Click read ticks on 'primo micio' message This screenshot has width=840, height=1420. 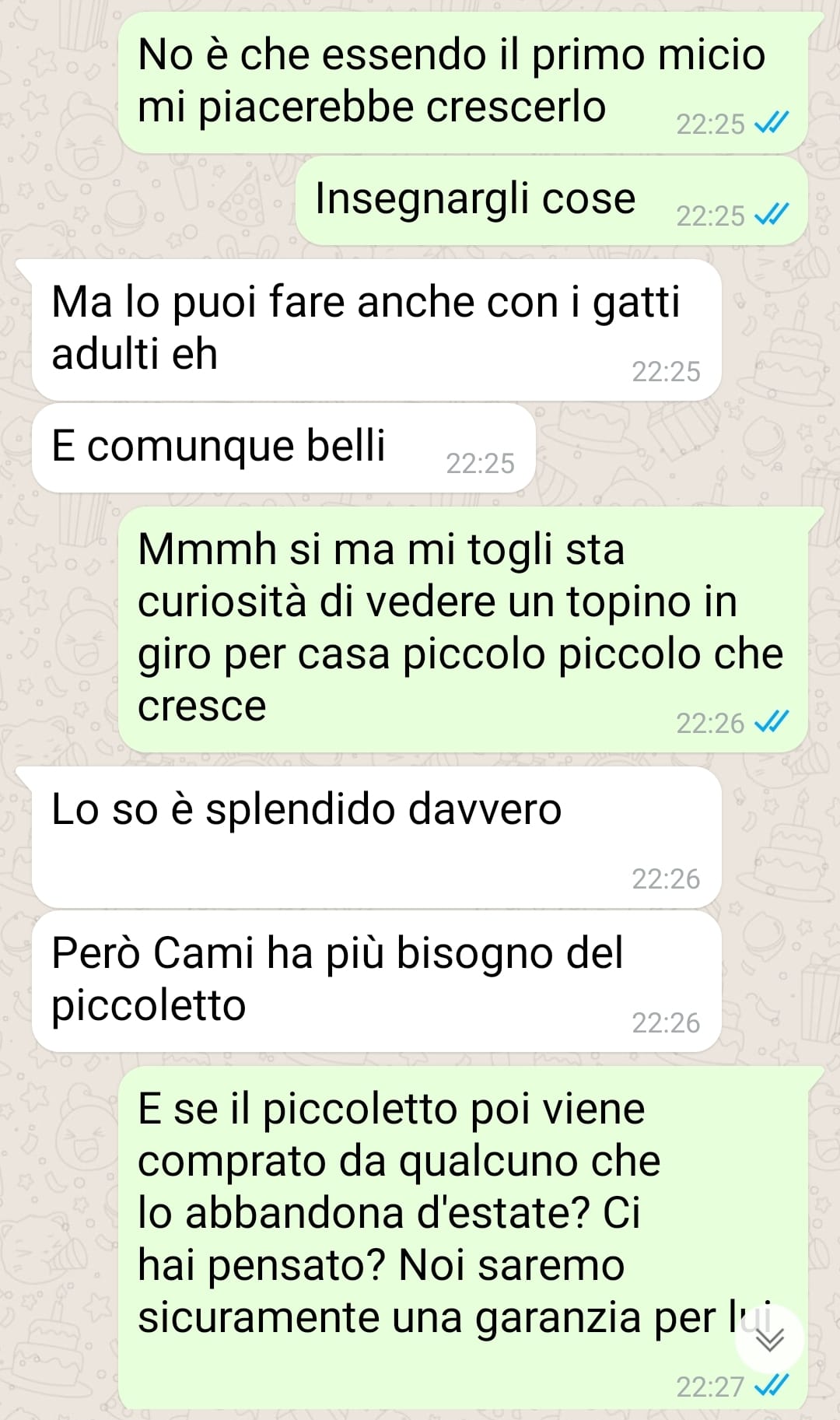click(x=772, y=122)
